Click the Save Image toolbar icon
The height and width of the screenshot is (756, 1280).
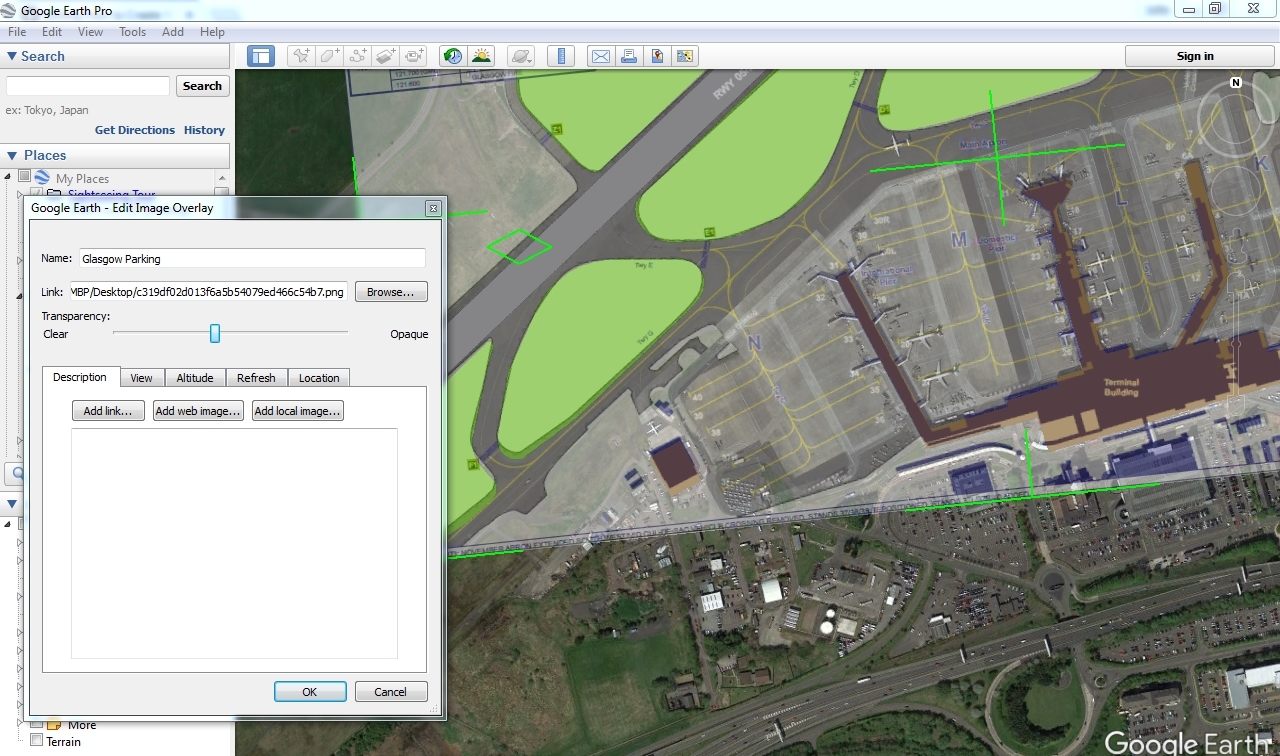click(657, 56)
